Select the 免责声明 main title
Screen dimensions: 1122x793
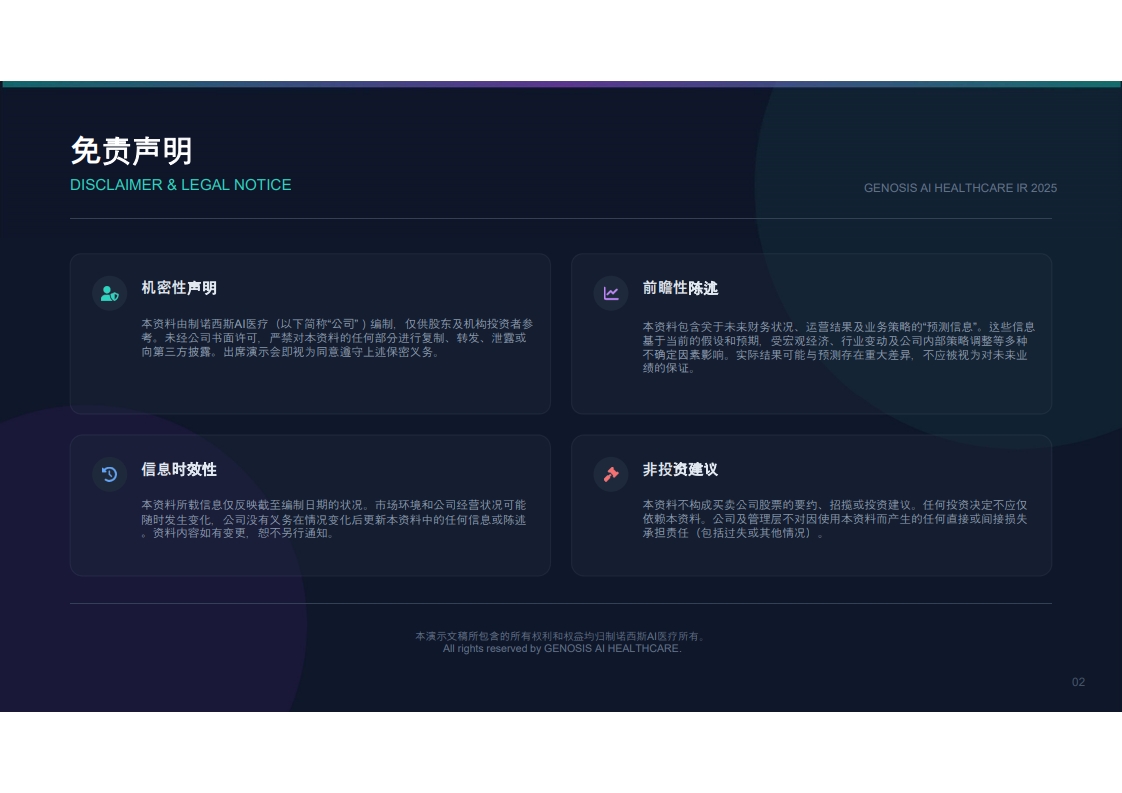click(132, 151)
